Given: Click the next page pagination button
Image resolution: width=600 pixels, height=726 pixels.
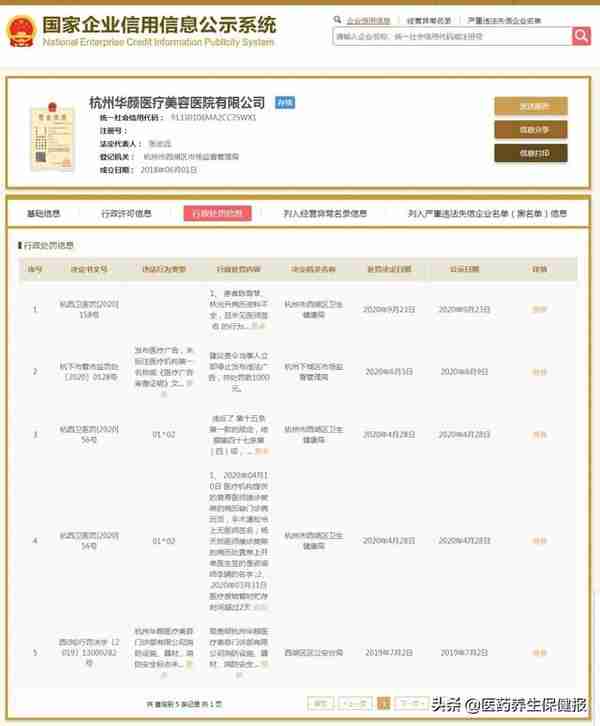Looking at the screenshot, I should (412, 704).
